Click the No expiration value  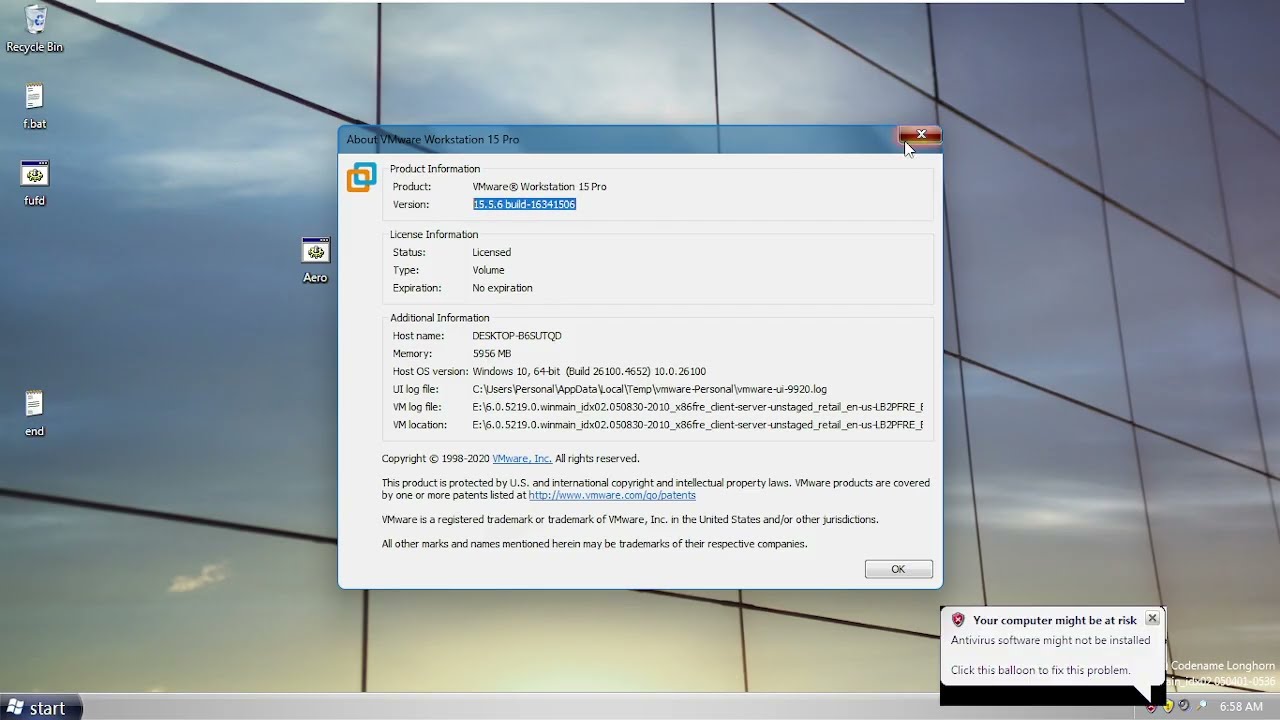click(x=502, y=288)
